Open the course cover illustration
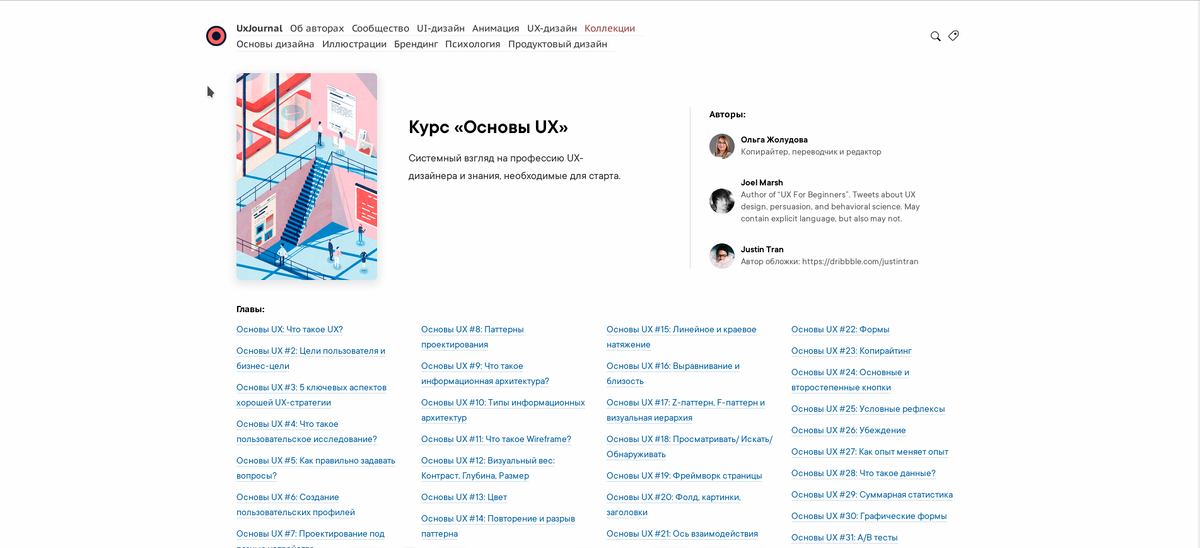The height and width of the screenshot is (548, 1200). point(306,176)
